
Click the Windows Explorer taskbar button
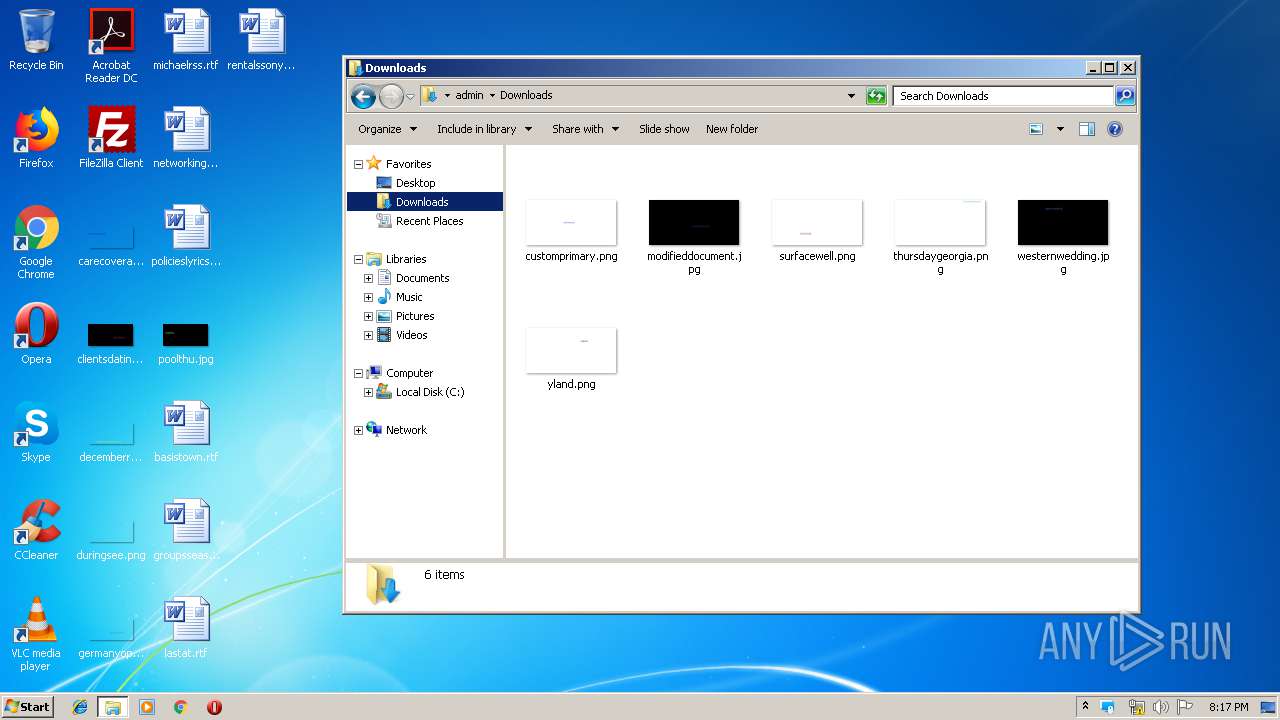(113, 707)
